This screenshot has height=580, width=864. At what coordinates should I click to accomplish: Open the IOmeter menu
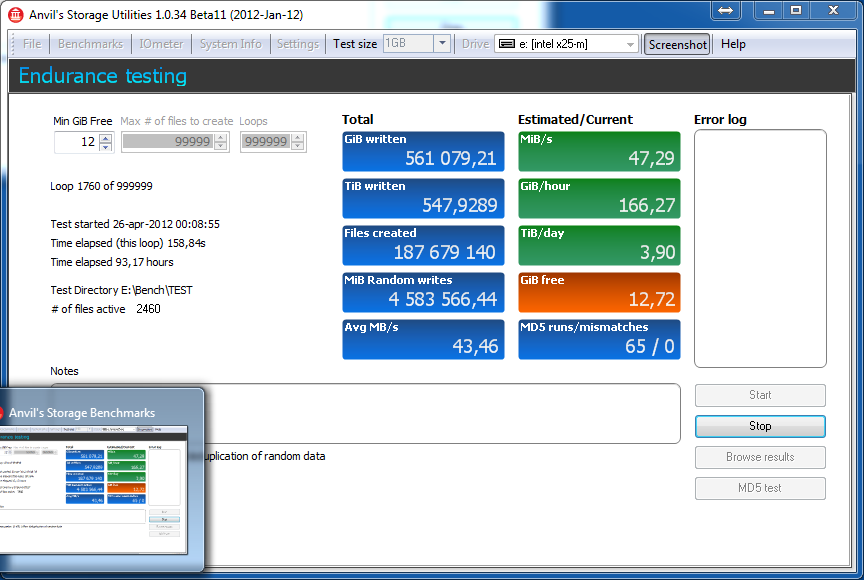pyautogui.click(x=161, y=44)
